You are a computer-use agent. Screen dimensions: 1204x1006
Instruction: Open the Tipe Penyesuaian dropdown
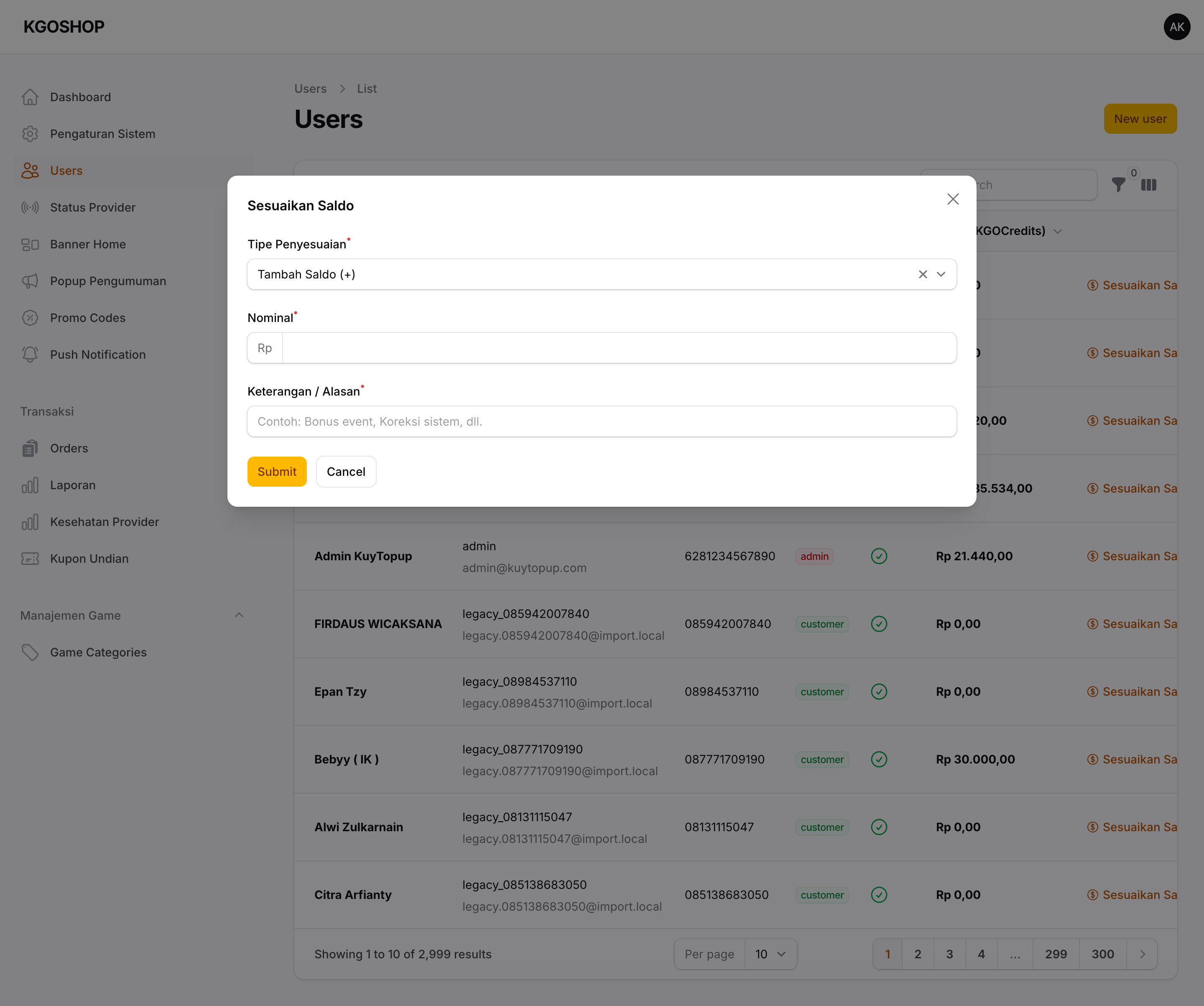(941, 274)
